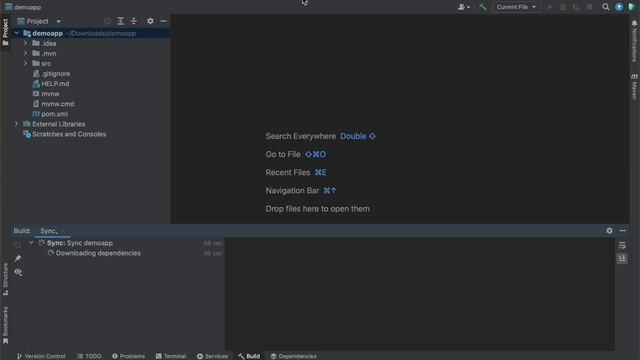Open the Version Control tool window

tap(41, 356)
